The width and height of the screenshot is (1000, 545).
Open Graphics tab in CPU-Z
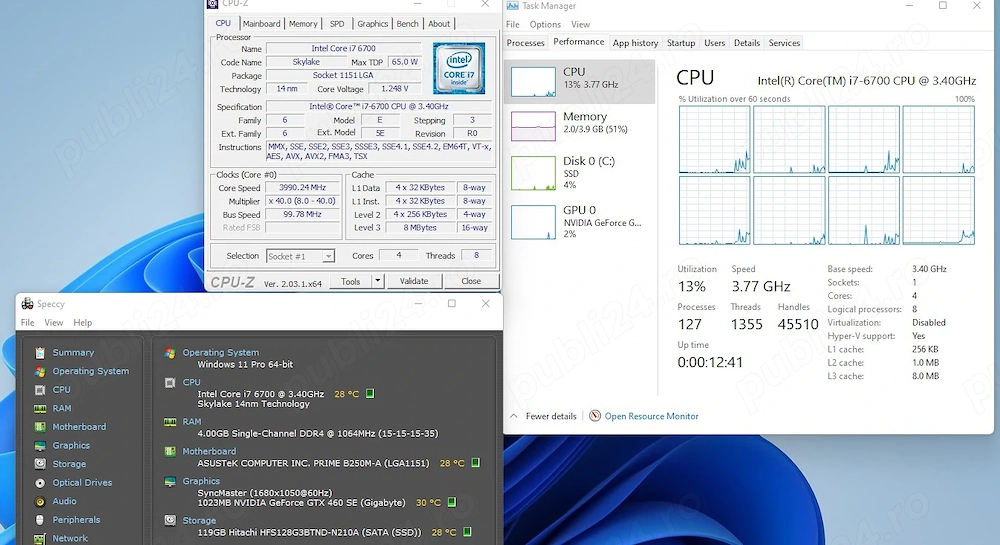point(372,24)
